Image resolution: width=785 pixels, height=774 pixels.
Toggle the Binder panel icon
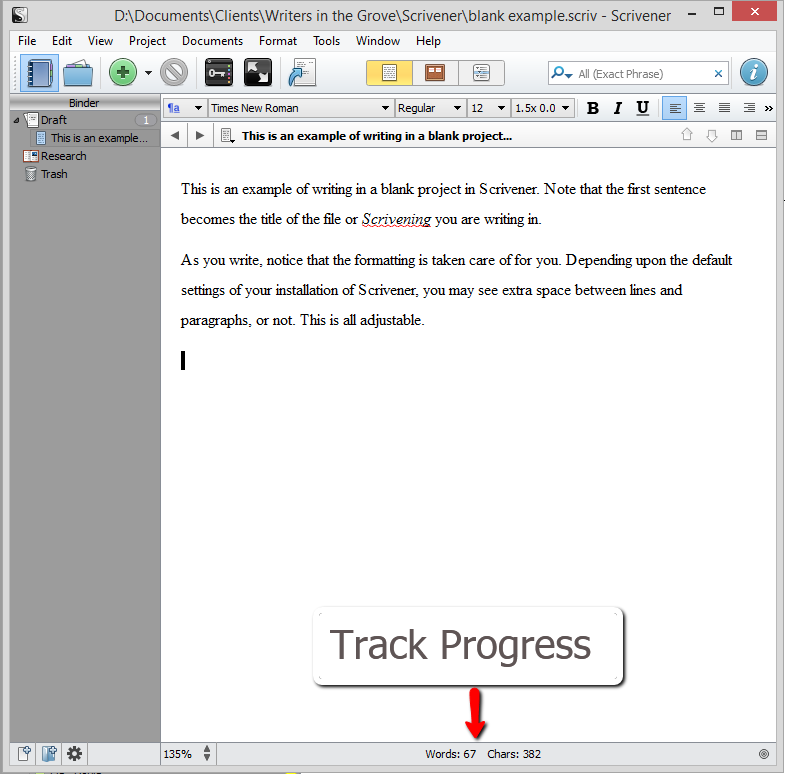point(41,73)
